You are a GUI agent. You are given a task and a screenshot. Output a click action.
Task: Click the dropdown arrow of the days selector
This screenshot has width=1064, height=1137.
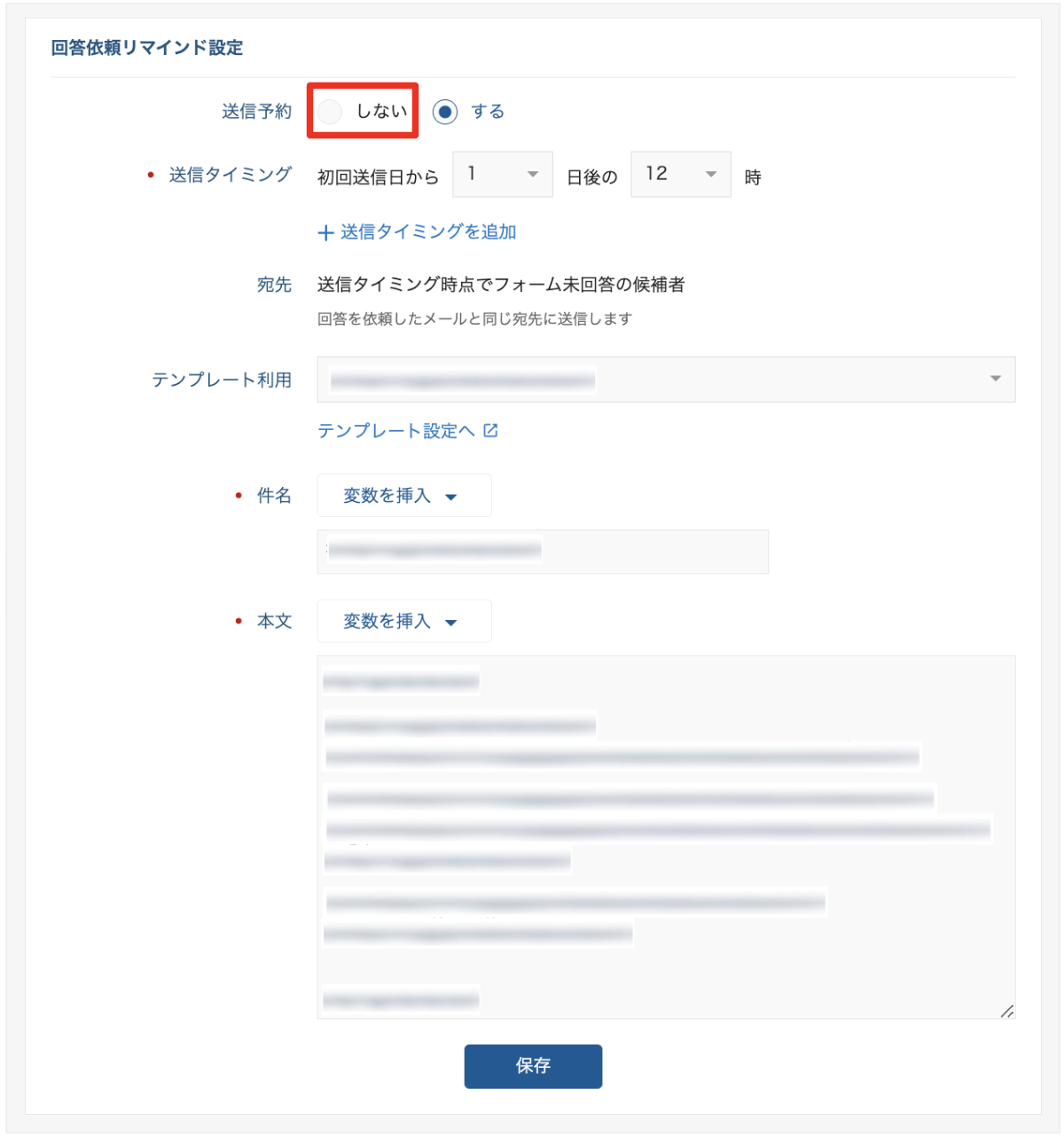[x=535, y=175]
